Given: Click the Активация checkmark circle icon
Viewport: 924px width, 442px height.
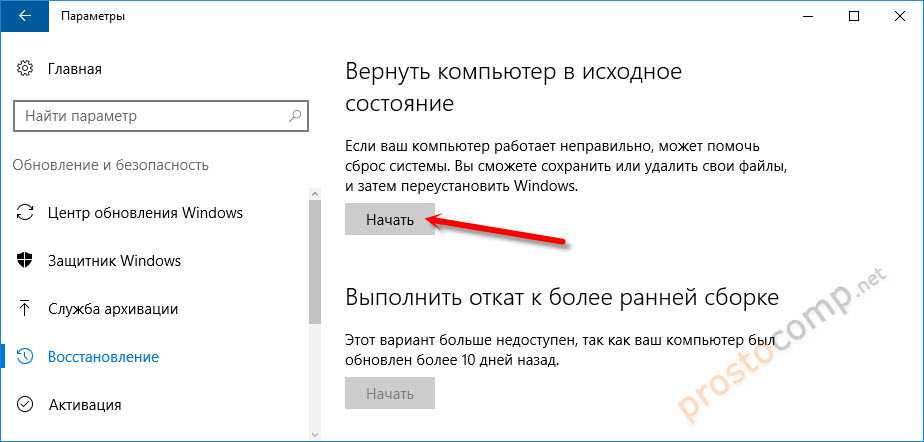Looking at the screenshot, I should 25,405.
